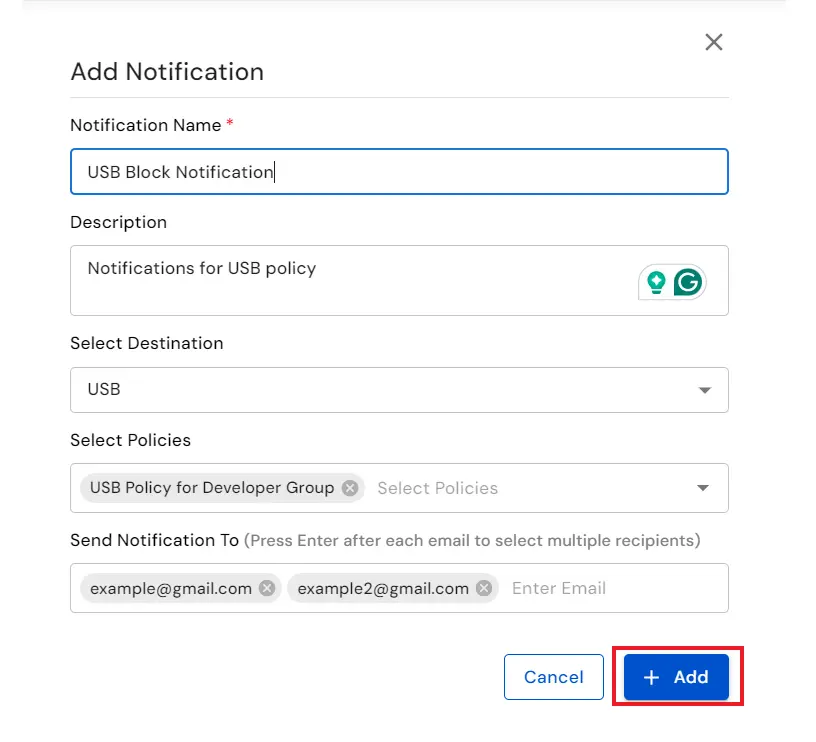
Task: Click the Enter Email field to add recipients
Action: (x=558, y=588)
